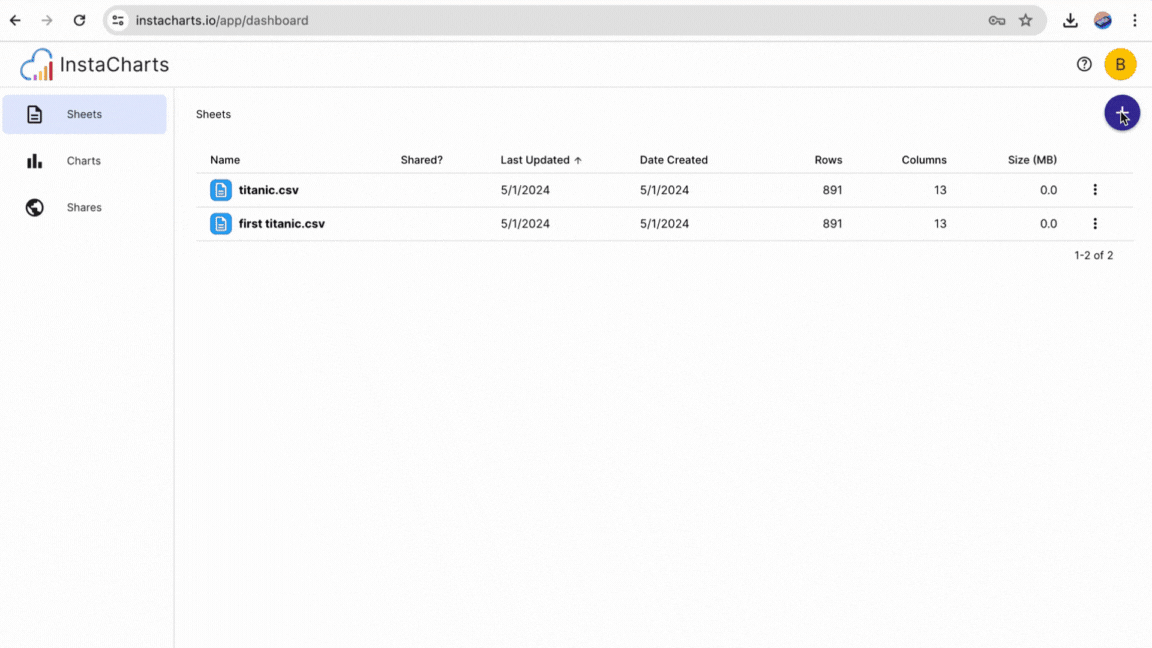Click the 1-2 of 2 pagination text
Screen dimensions: 1152x648
pyautogui.click(x=1093, y=256)
